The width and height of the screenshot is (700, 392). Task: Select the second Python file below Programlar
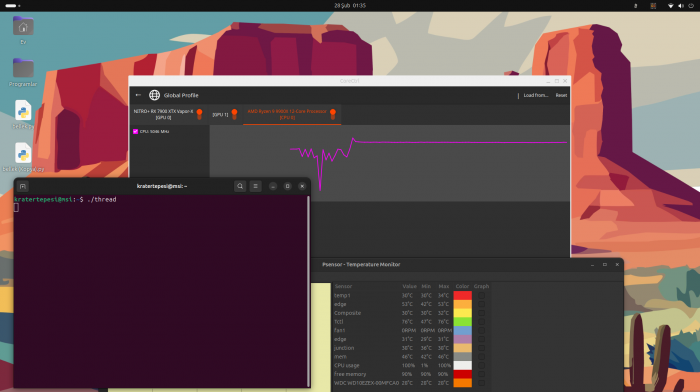click(x=23, y=153)
